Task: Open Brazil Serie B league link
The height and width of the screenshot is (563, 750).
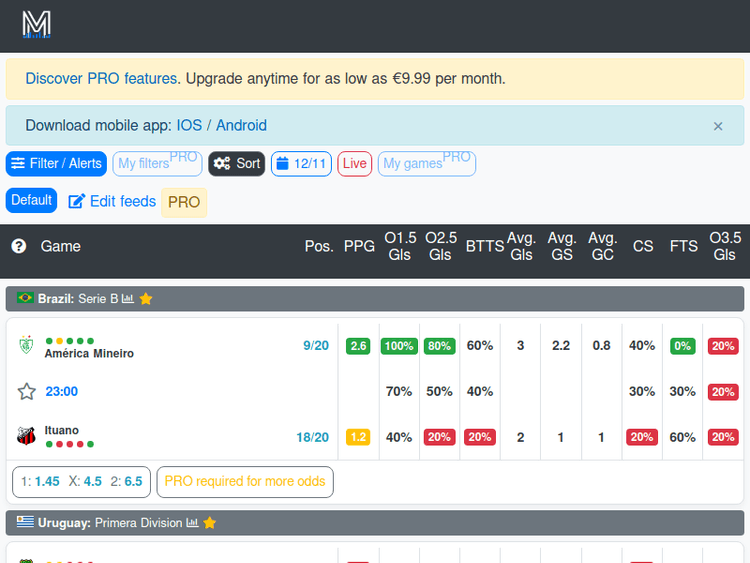Action: point(78,299)
